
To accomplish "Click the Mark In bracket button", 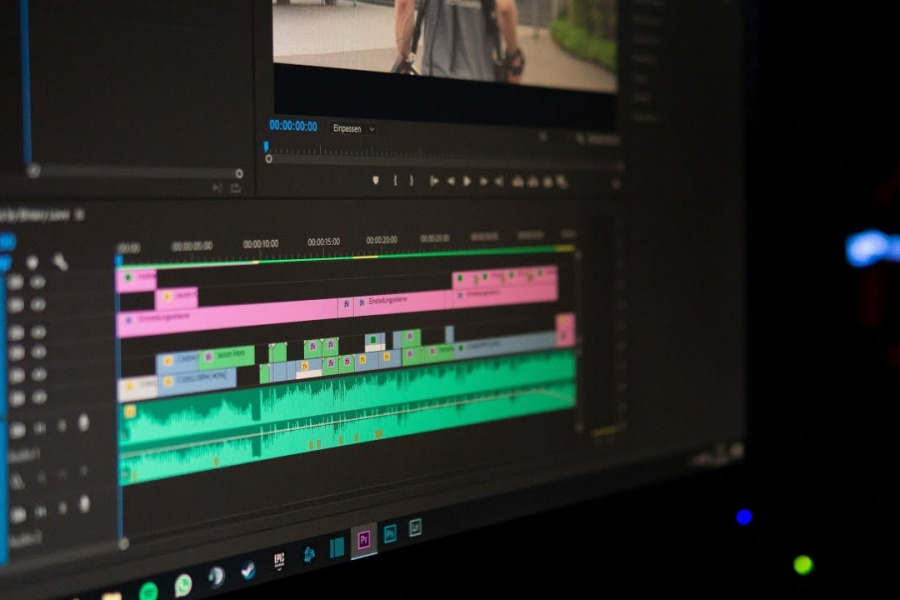I will point(395,180).
